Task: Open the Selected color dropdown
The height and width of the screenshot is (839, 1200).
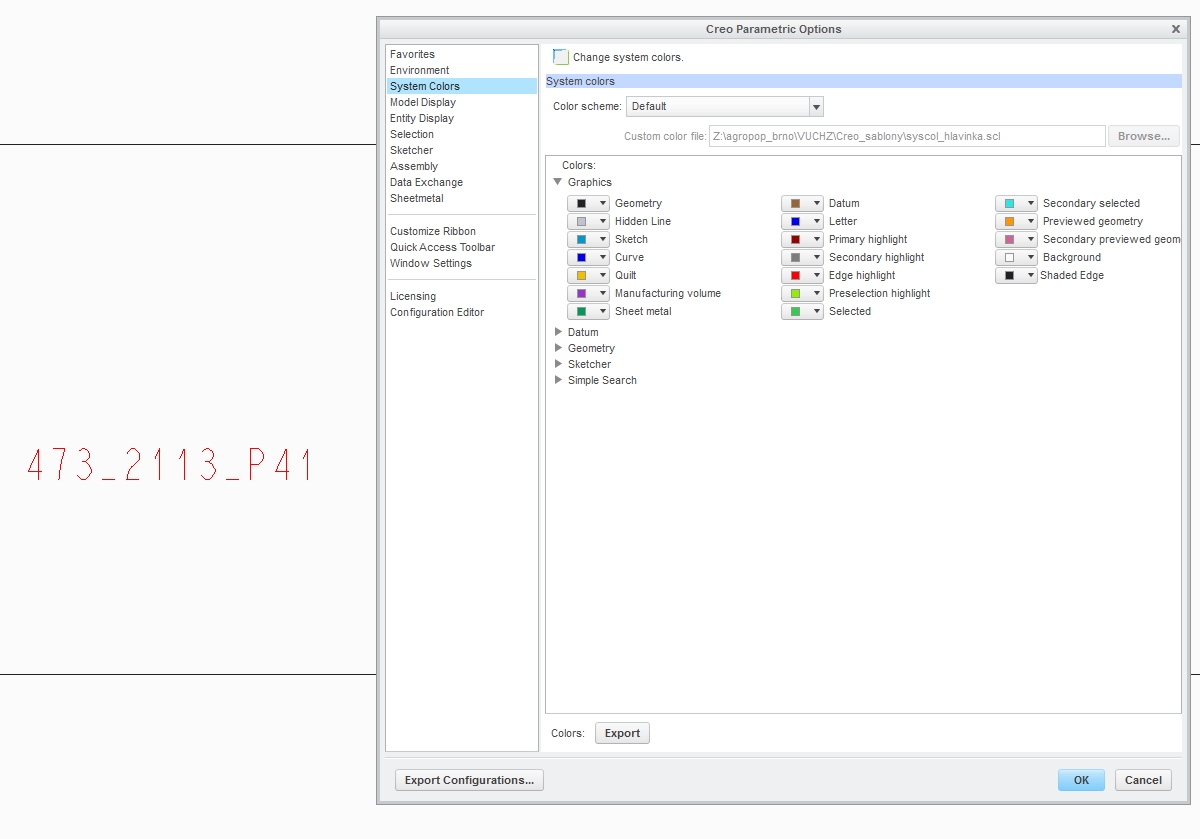Action: 802,311
